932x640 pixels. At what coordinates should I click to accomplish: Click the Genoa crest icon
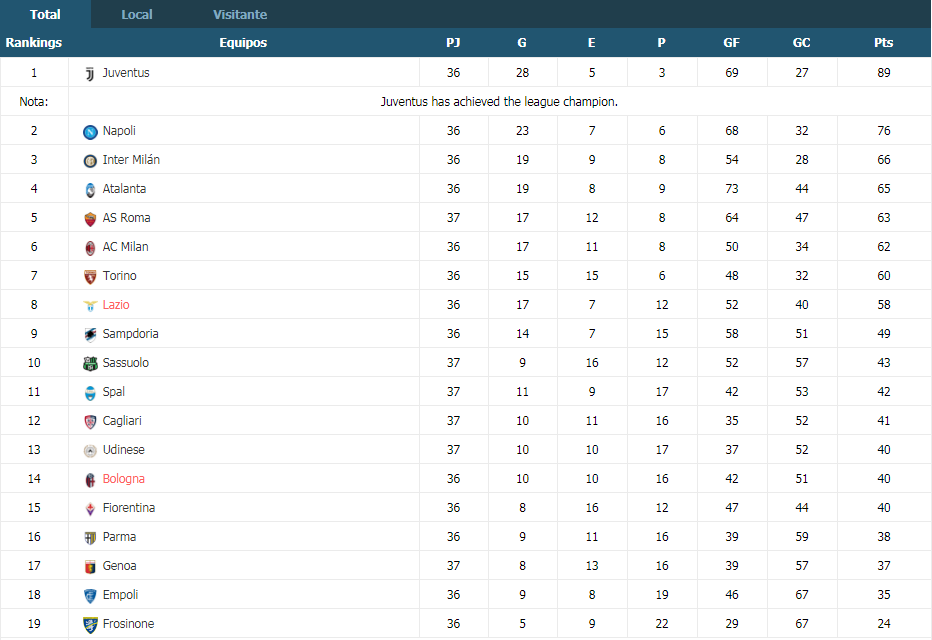point(90,567)
